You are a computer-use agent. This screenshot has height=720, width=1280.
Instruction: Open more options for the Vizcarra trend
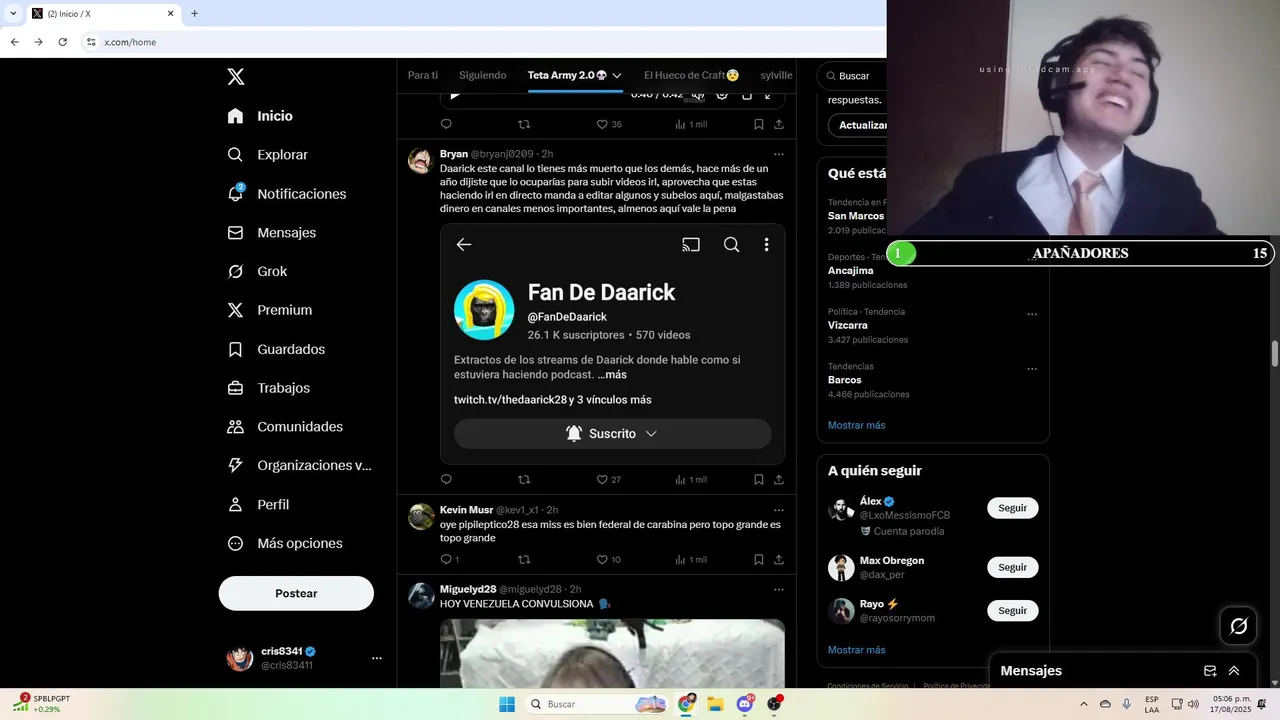(x=1032, y=314)
